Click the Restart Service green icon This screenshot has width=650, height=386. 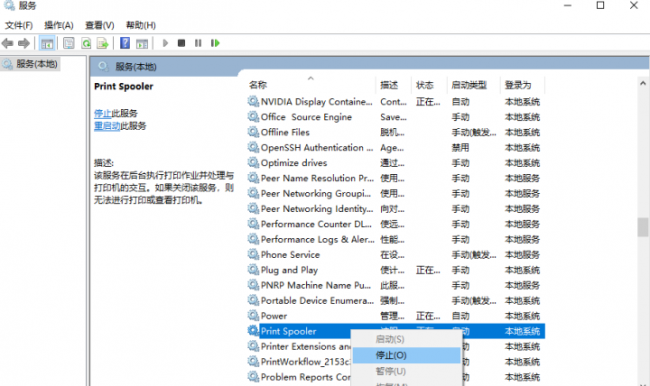pos(215,43)
